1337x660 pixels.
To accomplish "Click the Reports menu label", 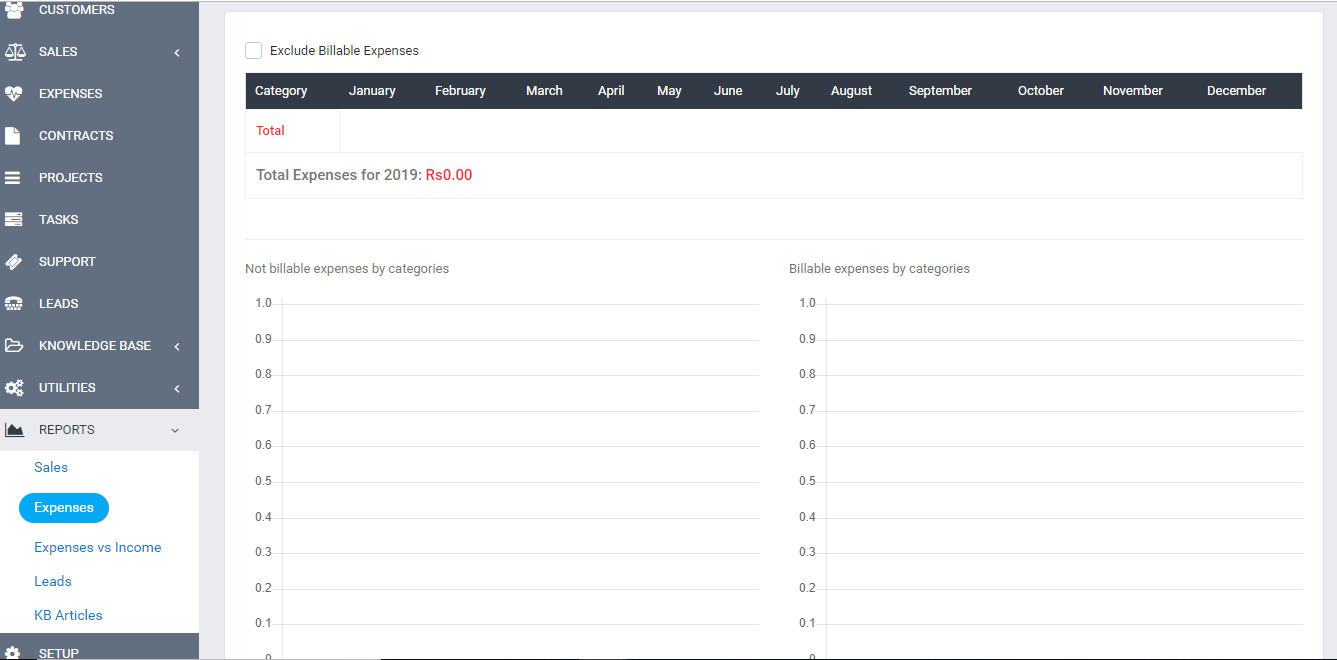I will pyautogui.click(x=67, y=430).
